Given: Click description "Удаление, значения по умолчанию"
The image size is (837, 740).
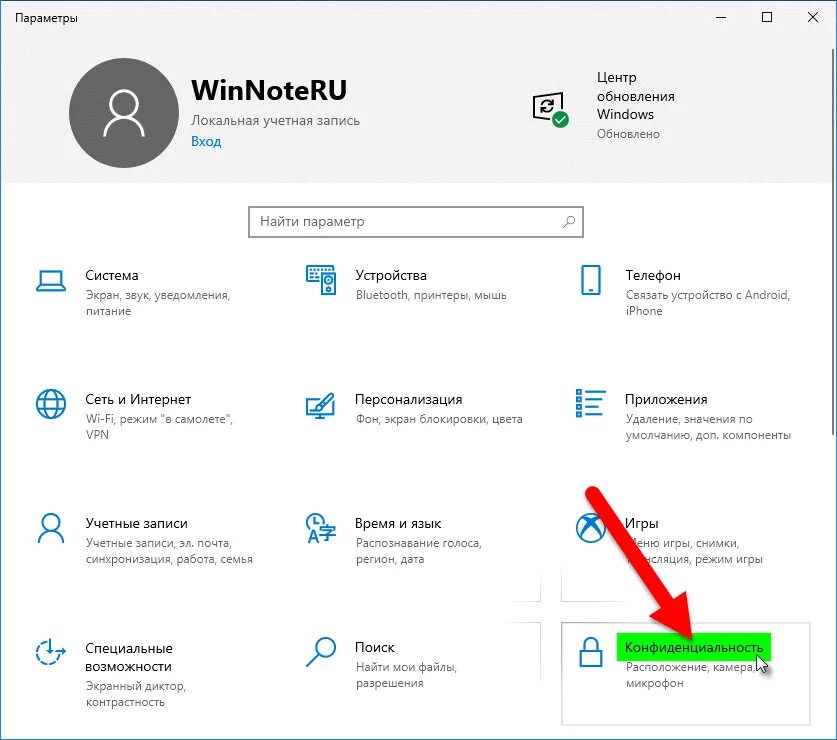Looking at the screenshot, I should (708, 427).
